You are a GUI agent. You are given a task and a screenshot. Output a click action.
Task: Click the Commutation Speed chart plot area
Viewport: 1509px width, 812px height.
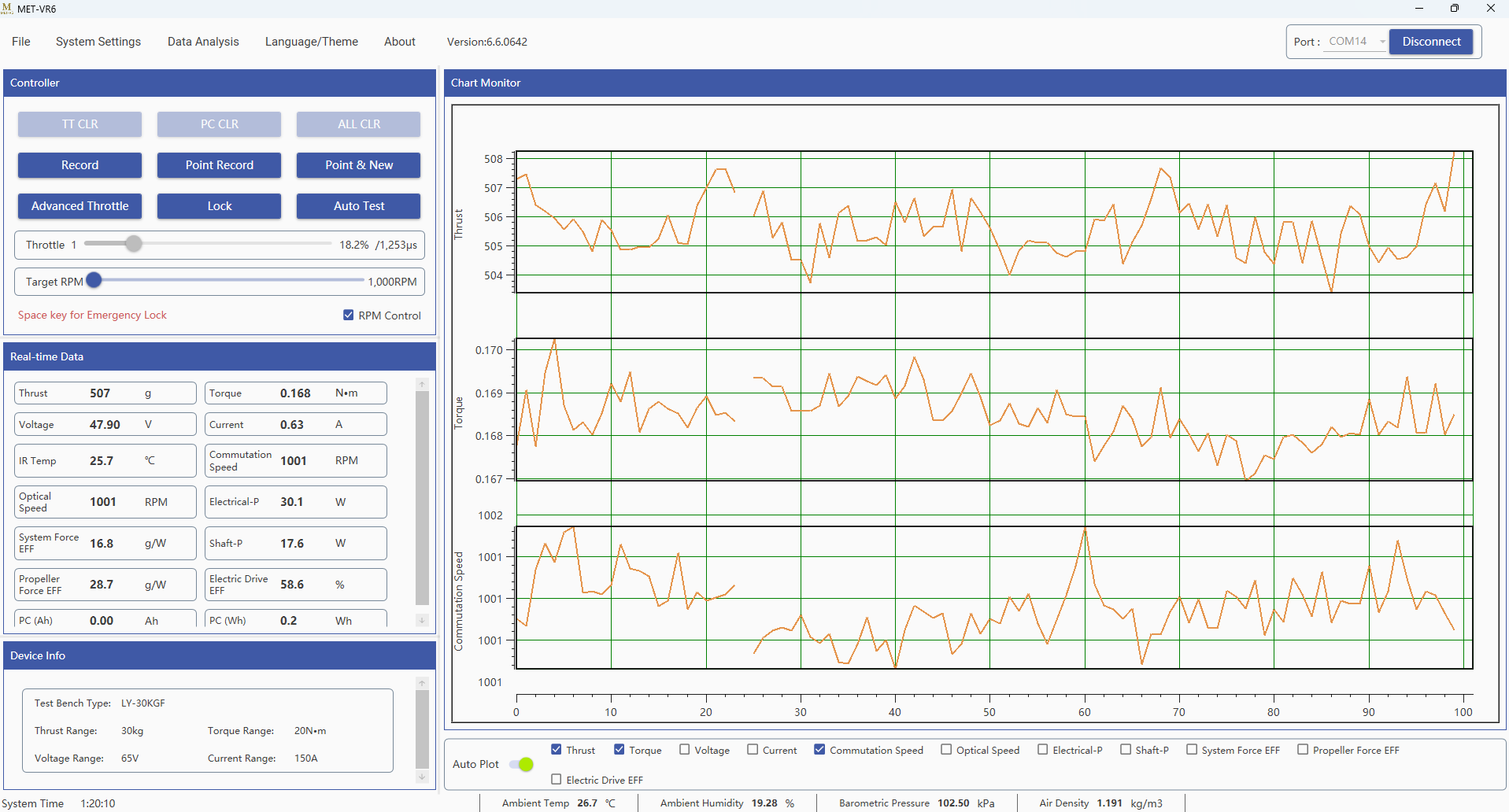pos(994,597)
